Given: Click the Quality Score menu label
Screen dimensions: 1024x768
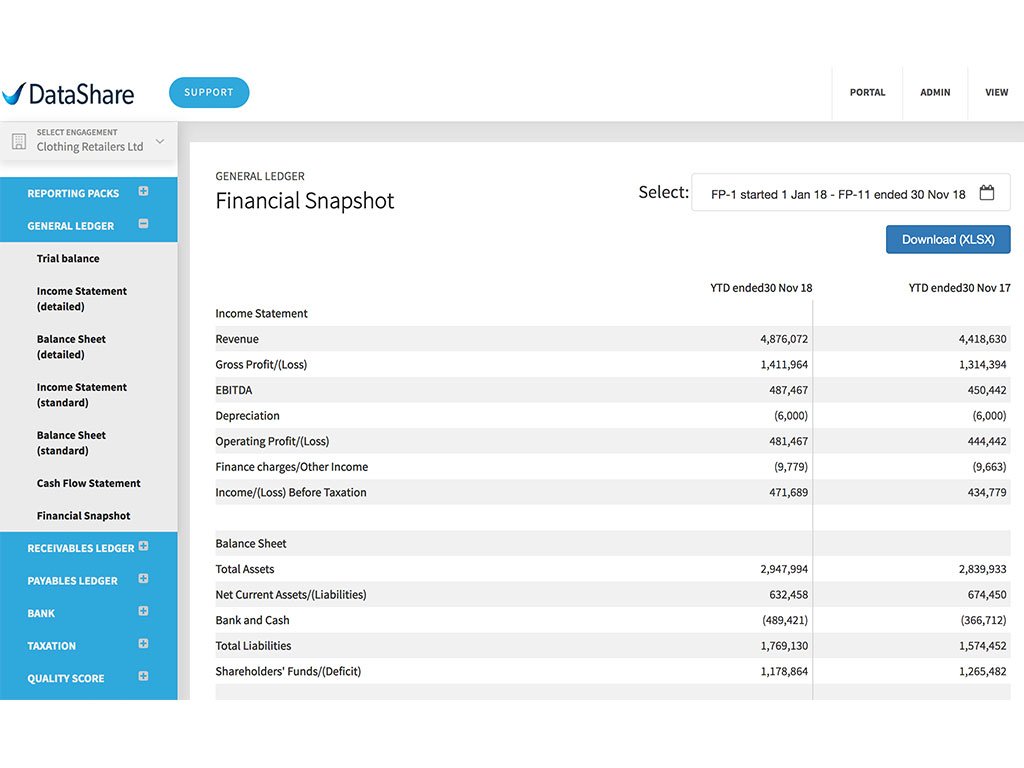Looking at the screenshot, I should (65, 679).
